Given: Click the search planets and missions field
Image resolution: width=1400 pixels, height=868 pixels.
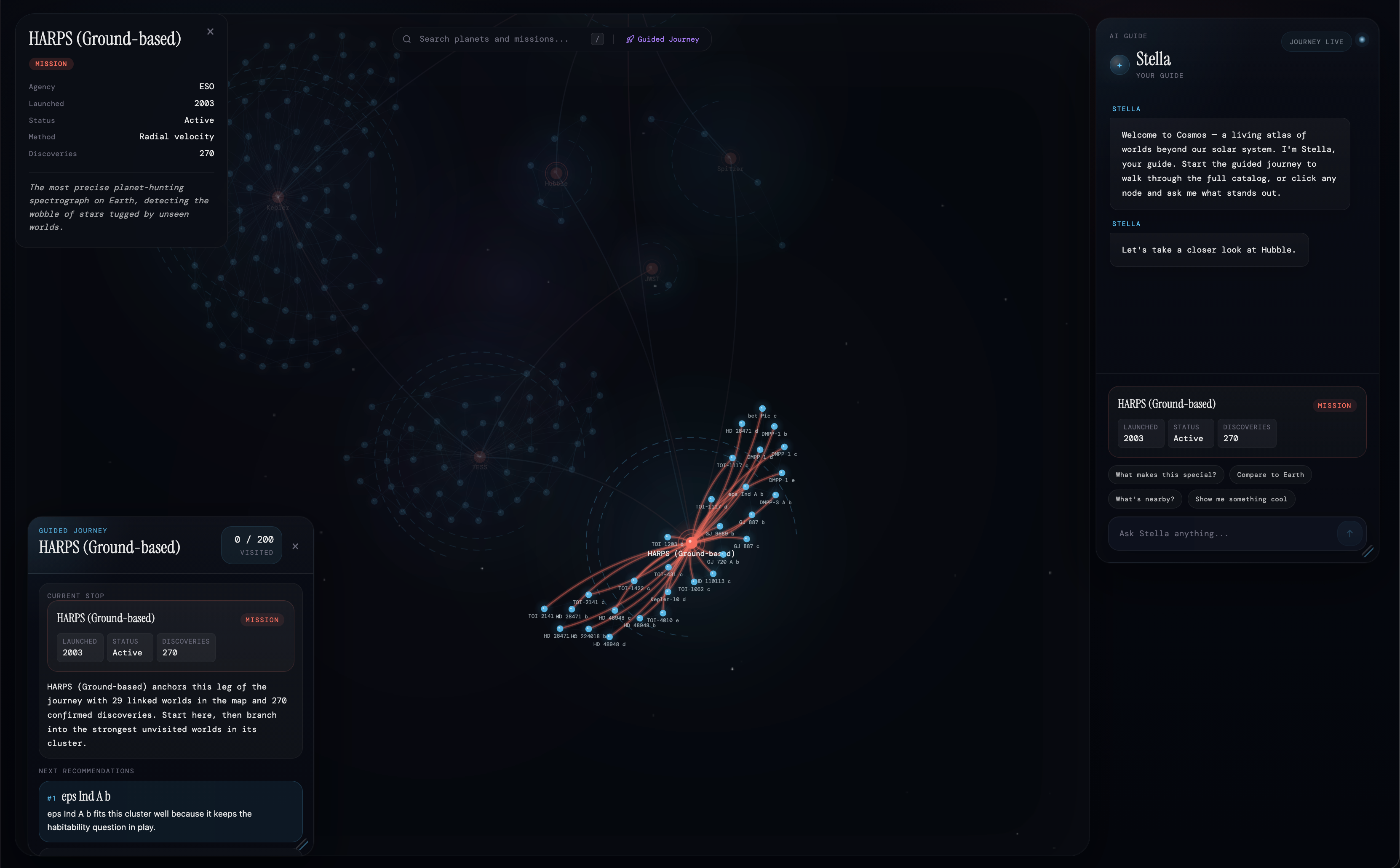Looking at the screenshot, I should coord(494,39).
